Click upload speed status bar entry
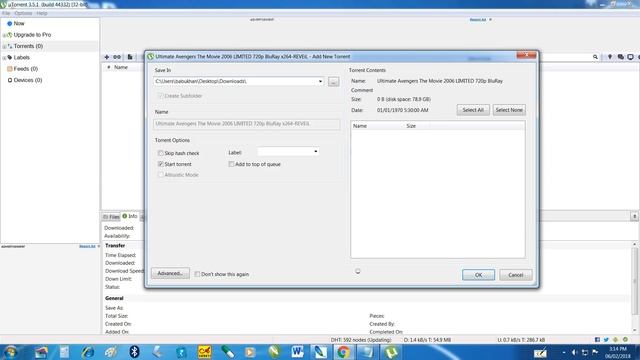The height and width of the screenshot is (360, 640). [x=521, y=340]
